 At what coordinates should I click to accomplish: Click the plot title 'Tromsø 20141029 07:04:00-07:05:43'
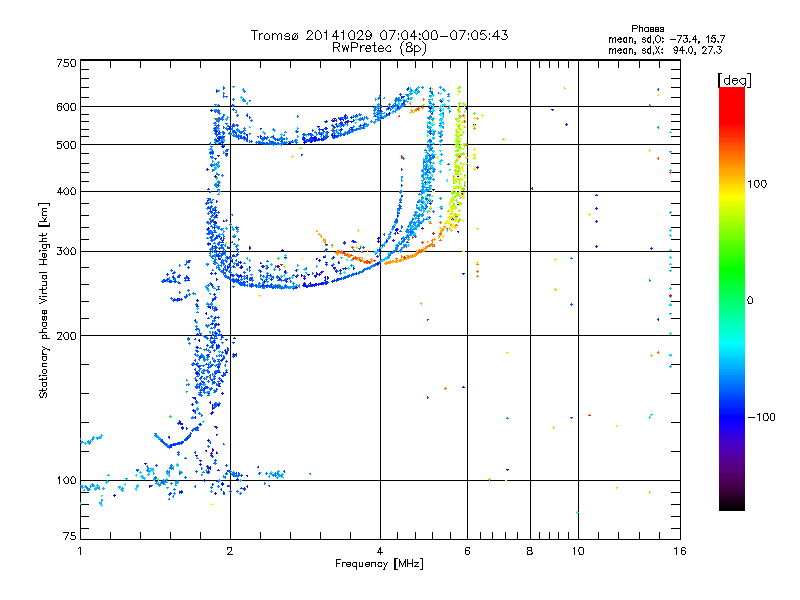click(x=379, y=36)
